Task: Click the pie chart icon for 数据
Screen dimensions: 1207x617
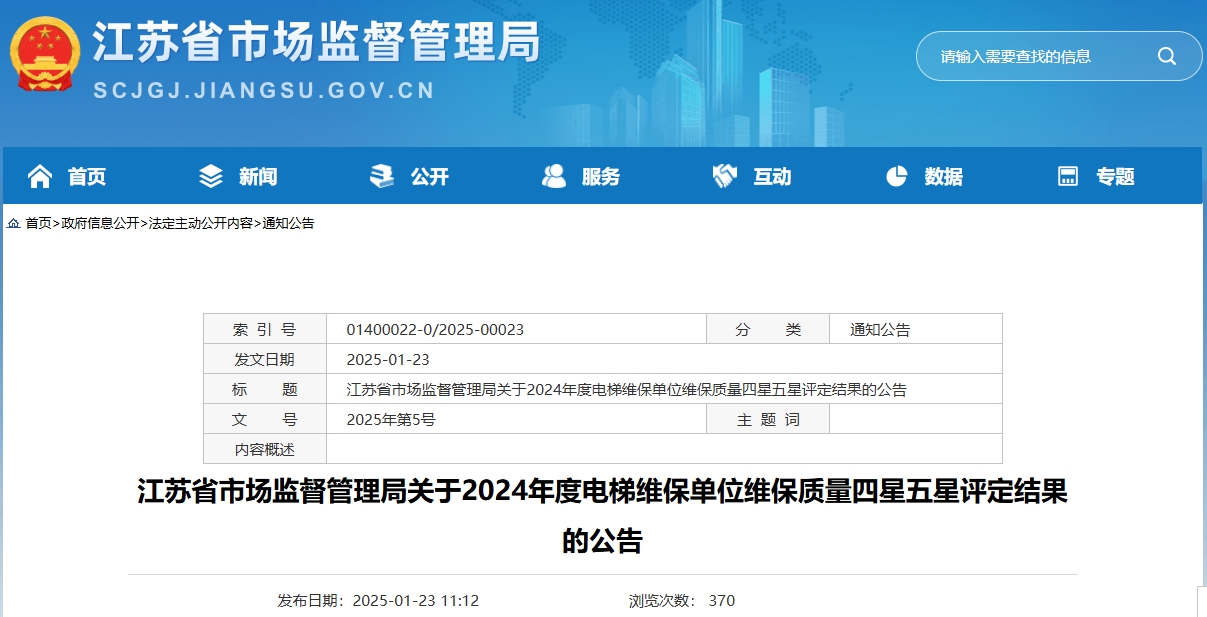Action: pyautogui.click(x=896, y=177)
